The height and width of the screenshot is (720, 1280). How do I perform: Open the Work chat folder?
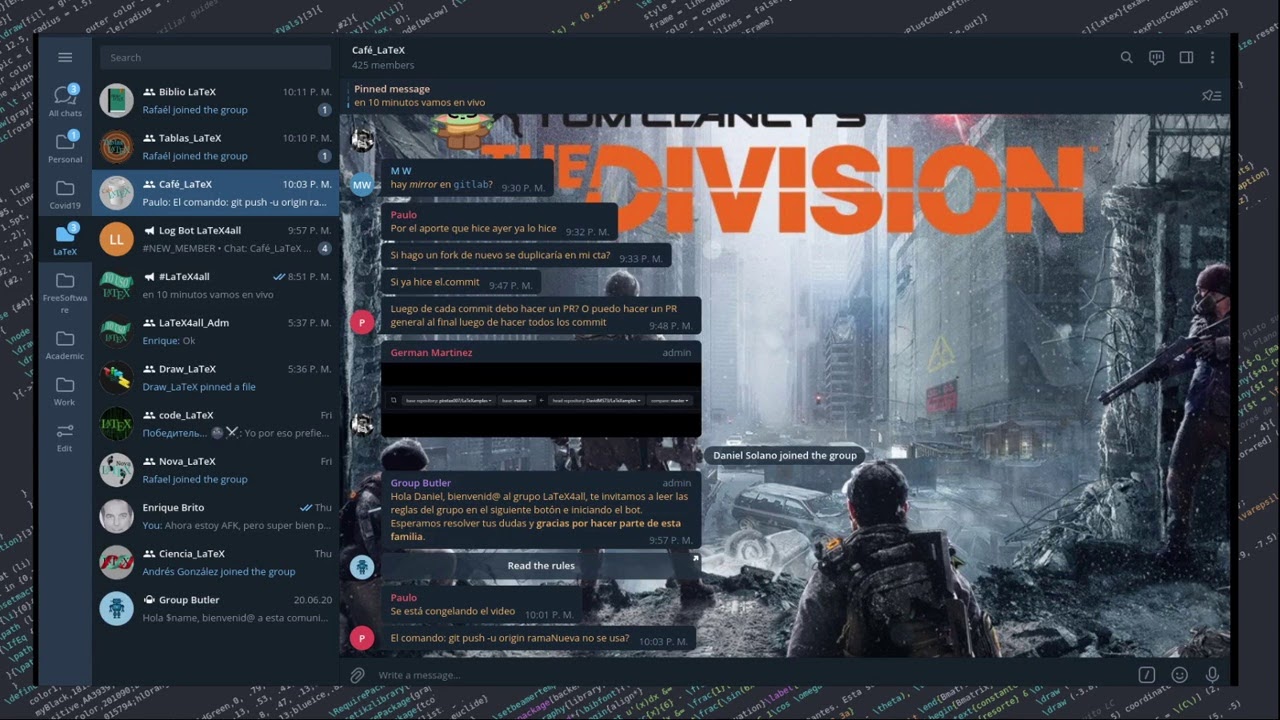[65, 390]
